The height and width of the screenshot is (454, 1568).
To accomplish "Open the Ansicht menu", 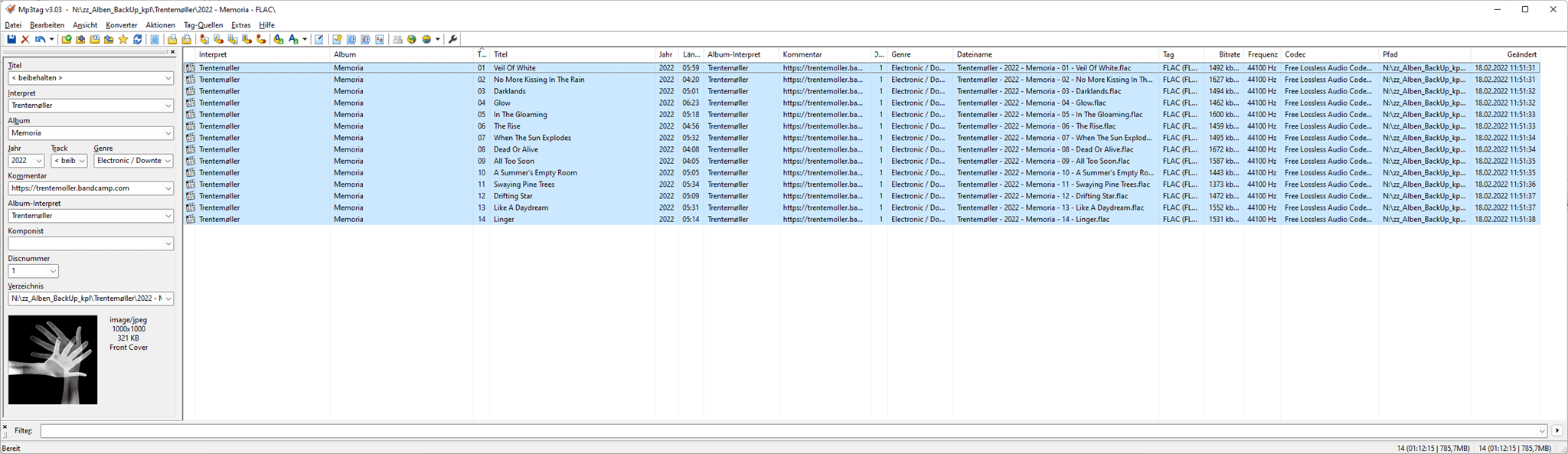I will 85,25.
